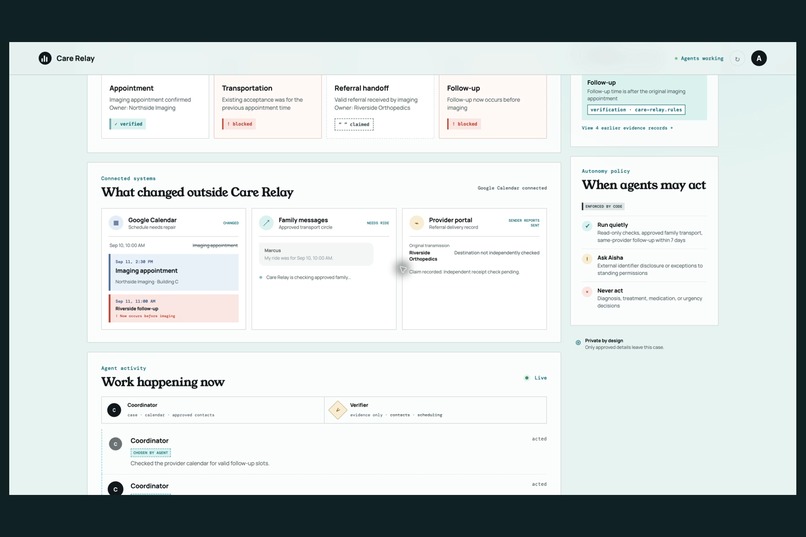The height and width of the screenshot is (537, 806).
Task: Click the CHOSEN BY AGENT tag
Action: tap(151, 453)
